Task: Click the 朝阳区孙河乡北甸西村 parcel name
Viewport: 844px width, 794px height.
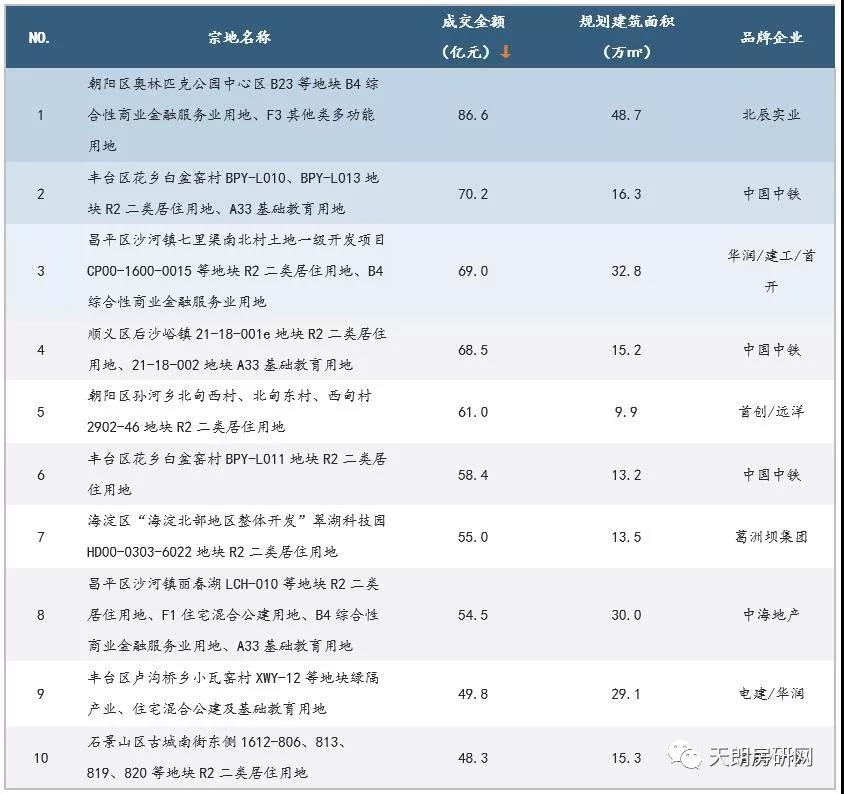Action: click(229, 411)
